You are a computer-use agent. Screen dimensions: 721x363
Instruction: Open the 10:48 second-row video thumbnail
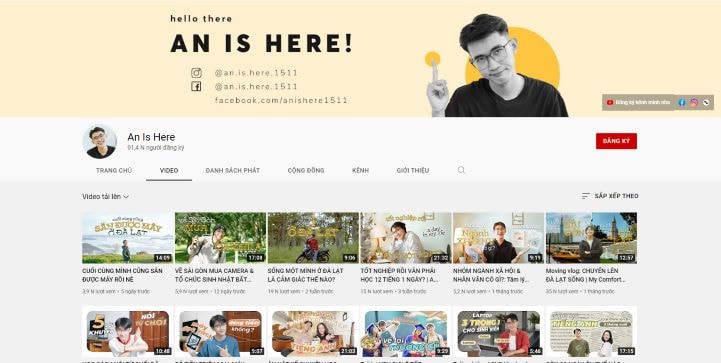click(x=128, y=332)
